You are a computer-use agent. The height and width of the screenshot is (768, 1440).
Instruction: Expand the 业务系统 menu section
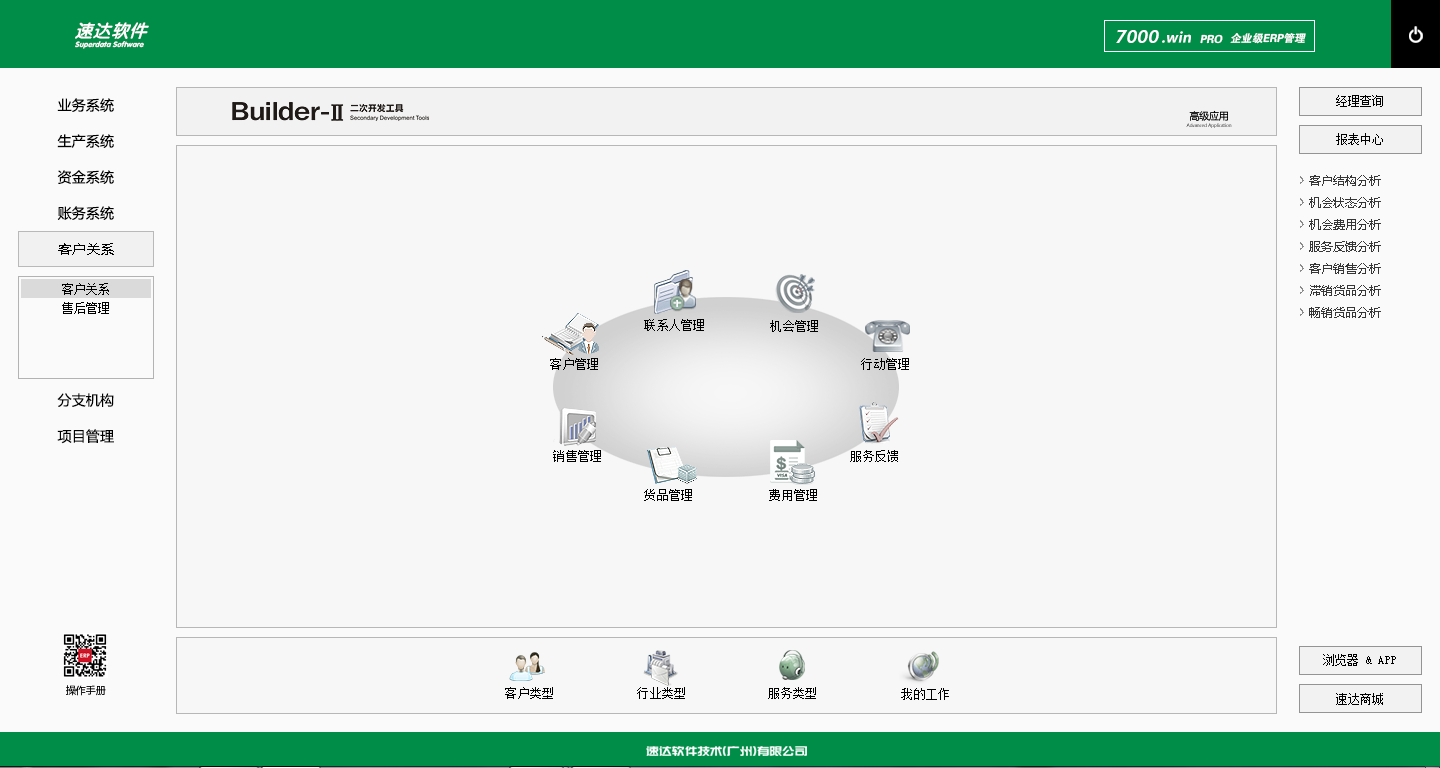86,105
